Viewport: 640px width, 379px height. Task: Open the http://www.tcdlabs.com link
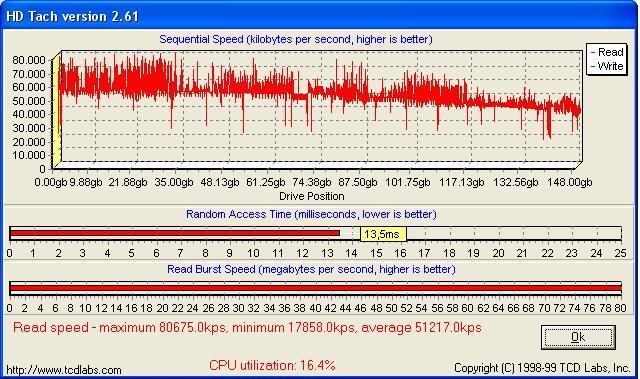coord(64,370)
